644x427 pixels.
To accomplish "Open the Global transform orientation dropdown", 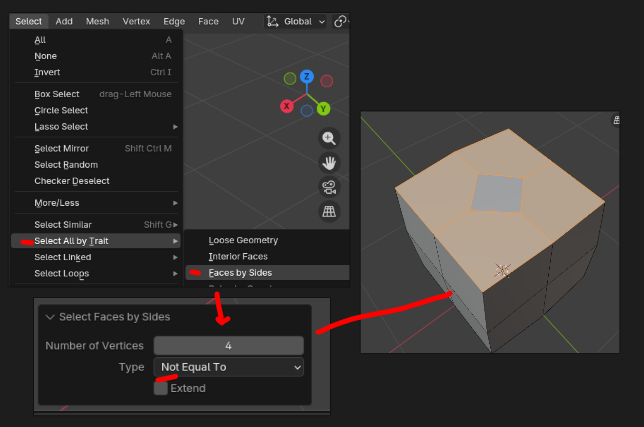I will pyautogui.click(x=297, y=21).
